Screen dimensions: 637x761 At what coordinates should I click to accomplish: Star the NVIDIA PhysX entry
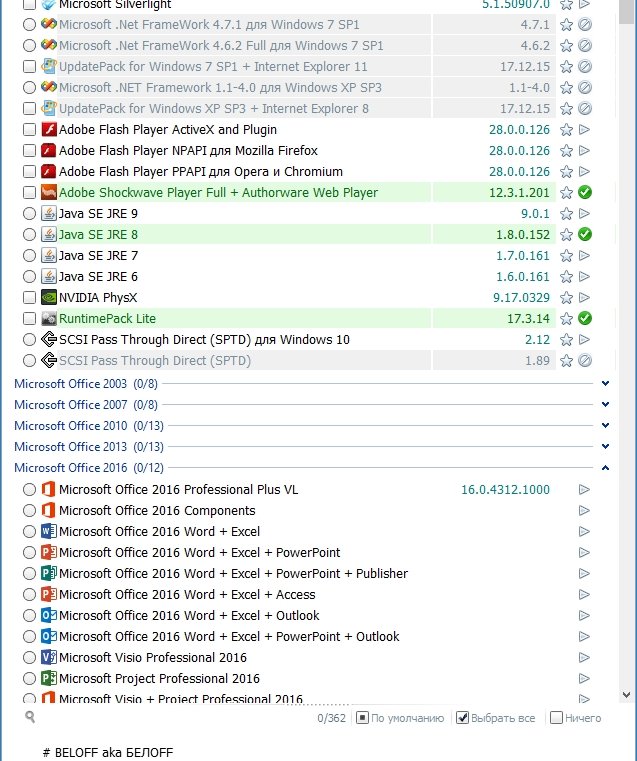(566, 298)
